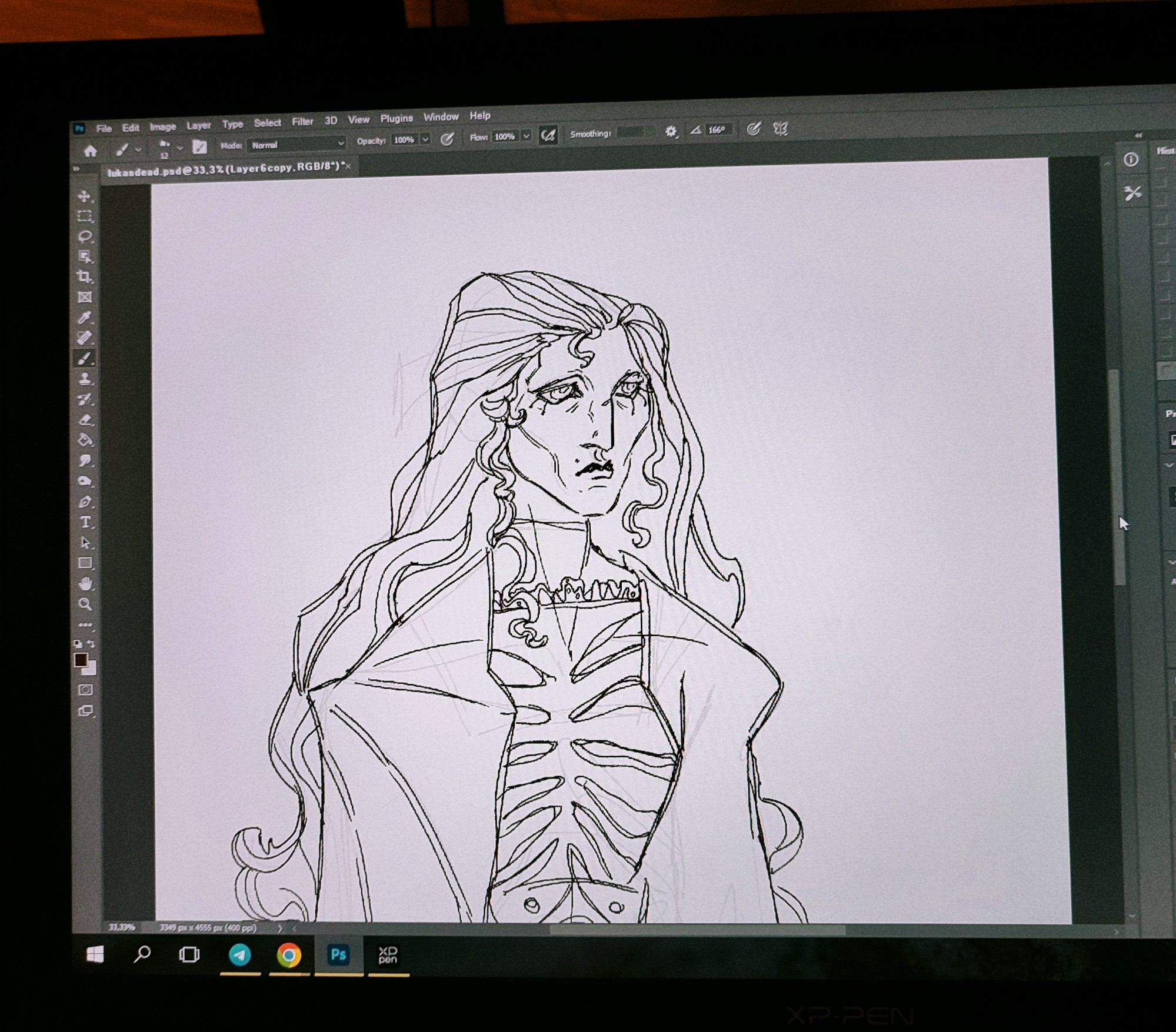The width and height of the screenshot is (1176, 1032).
Task: Click the Home button in options bar
Action: pos(90,152)
